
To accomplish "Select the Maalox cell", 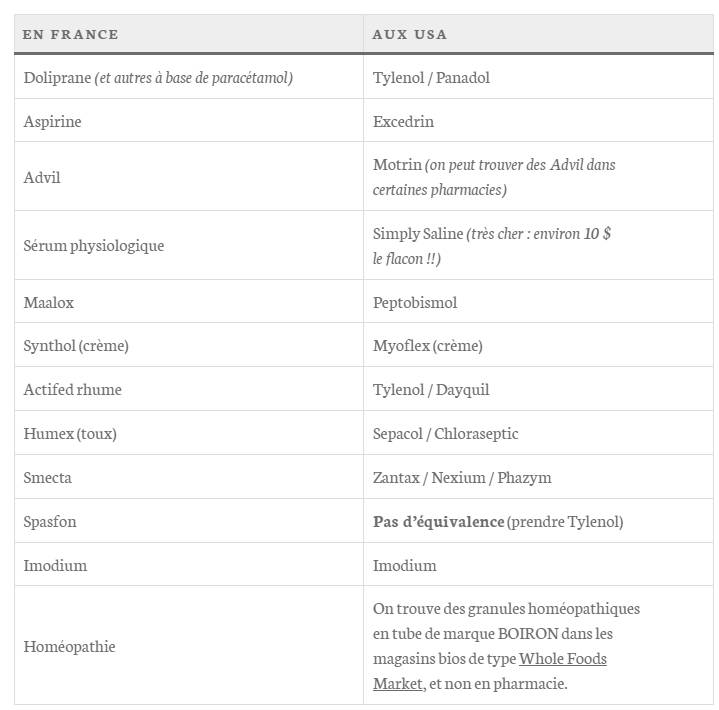I will point(49,302).
